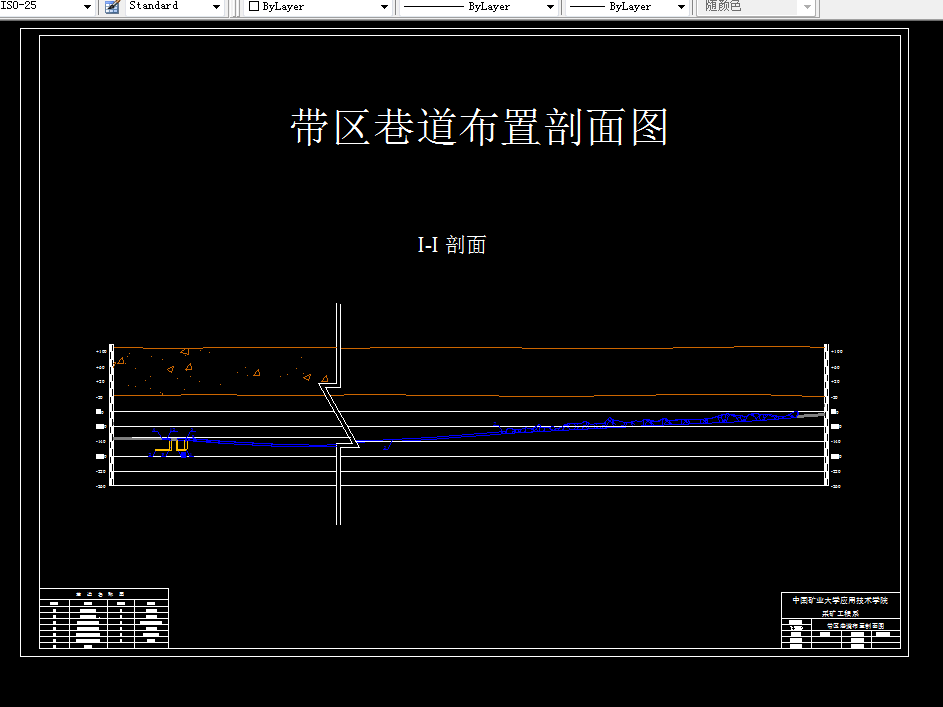Click the ByLayer color swatch box
The height and width of the screenshot is (707, 943).
tap(254, 6)
